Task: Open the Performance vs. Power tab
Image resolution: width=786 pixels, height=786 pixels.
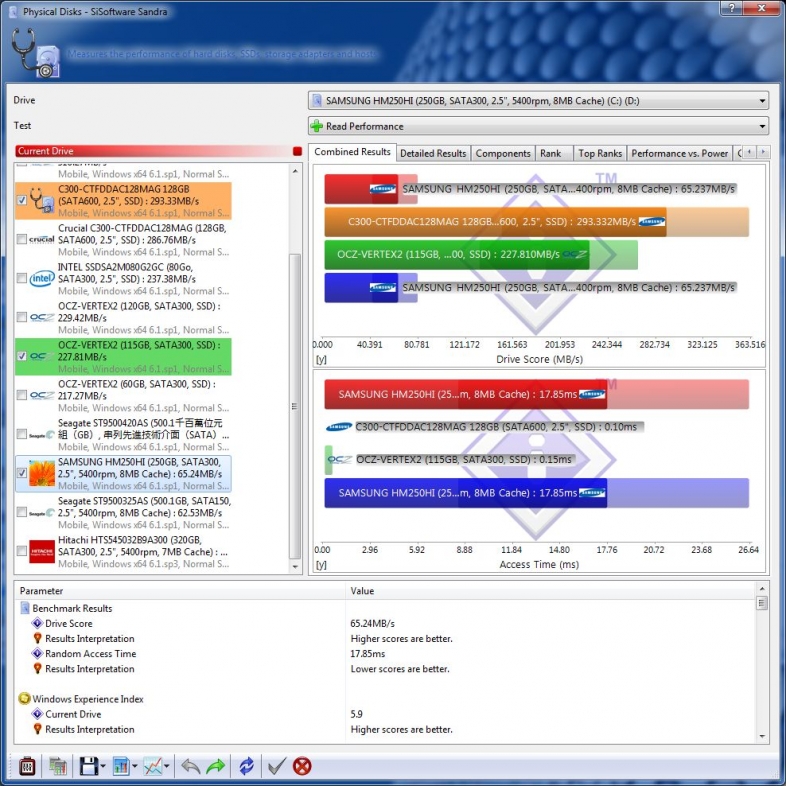Action: [679, 153]
